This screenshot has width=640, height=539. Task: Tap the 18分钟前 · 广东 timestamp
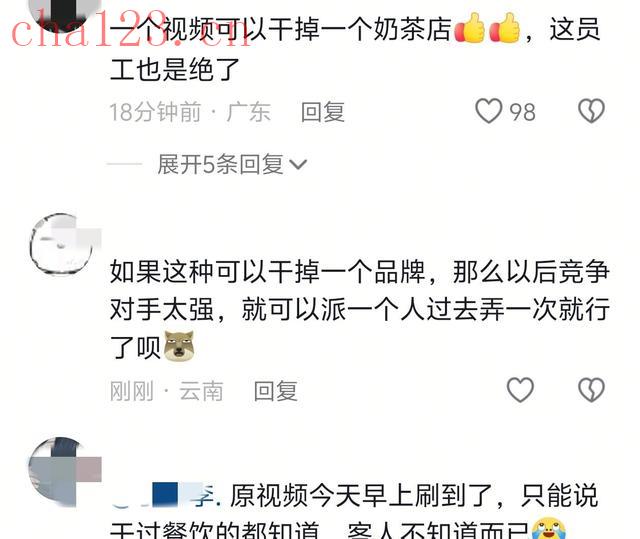pos(190,112)
